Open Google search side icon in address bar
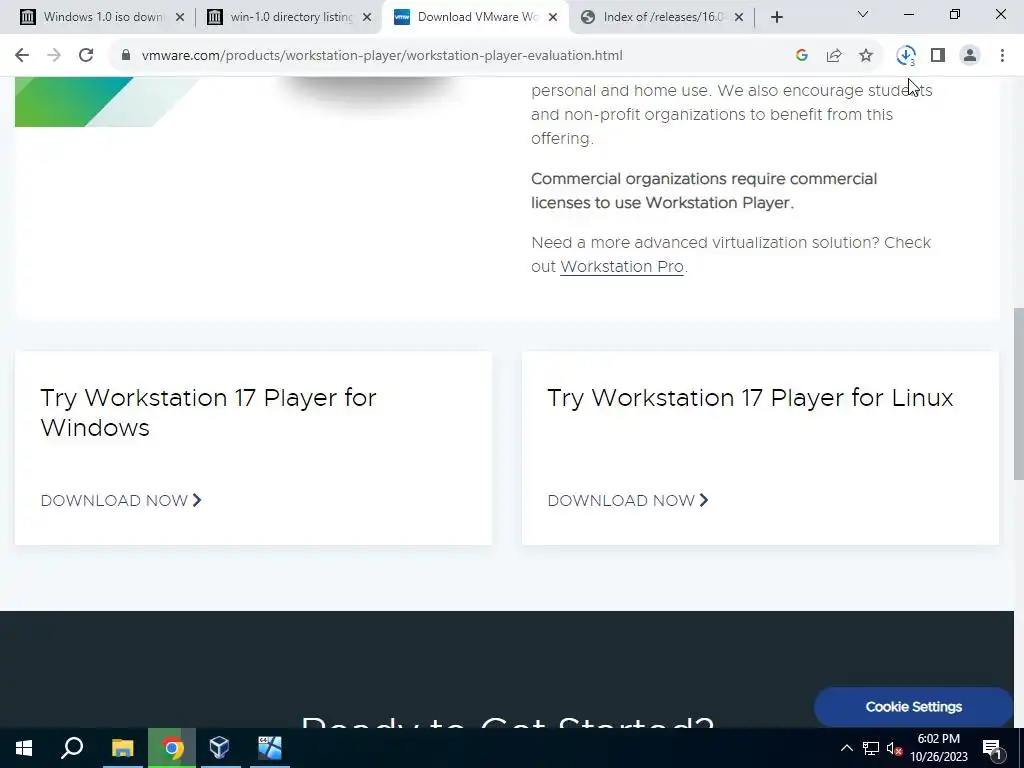 802,56
